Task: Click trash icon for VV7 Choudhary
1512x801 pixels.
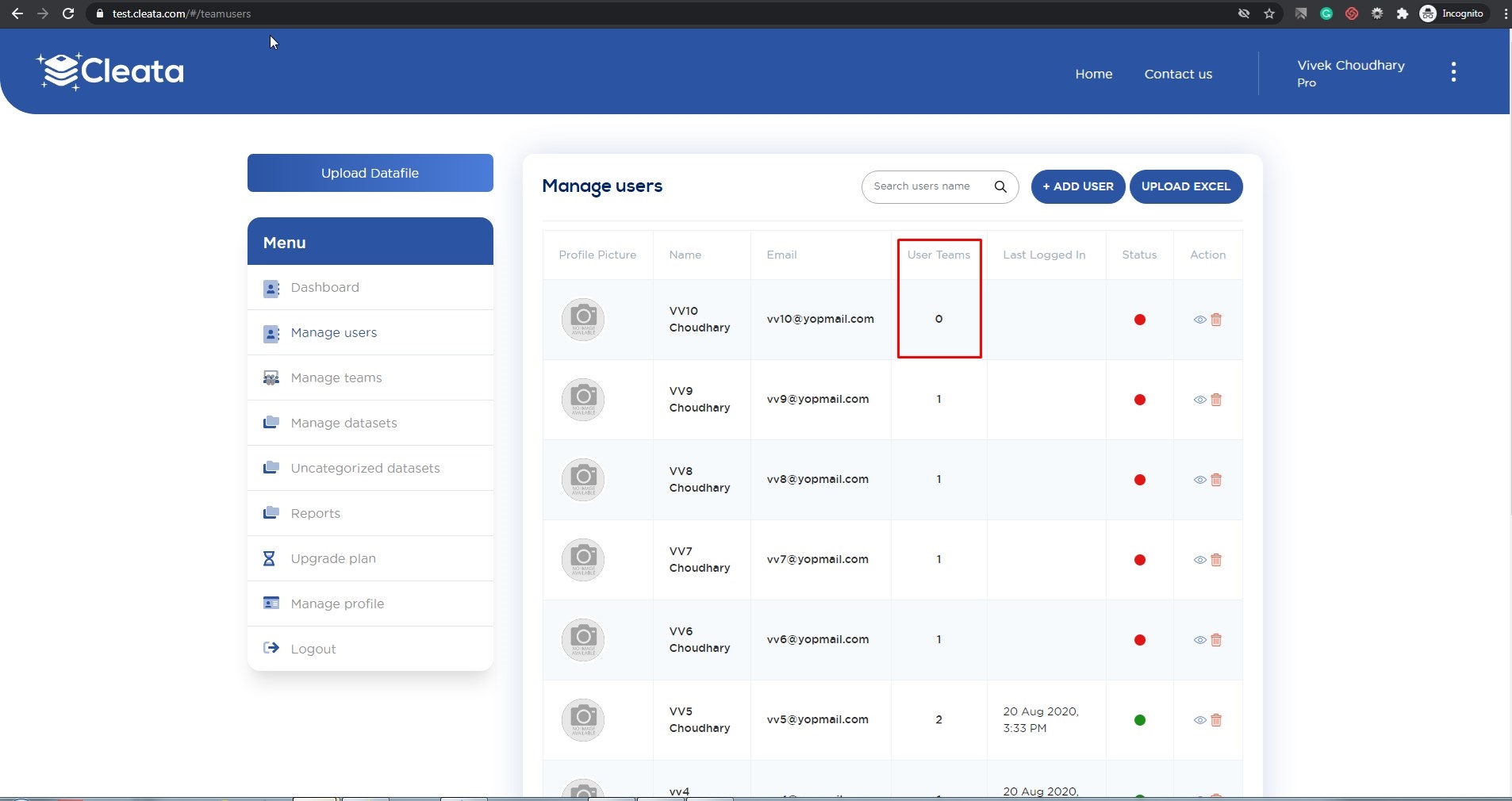Action: pos(1216,560)
